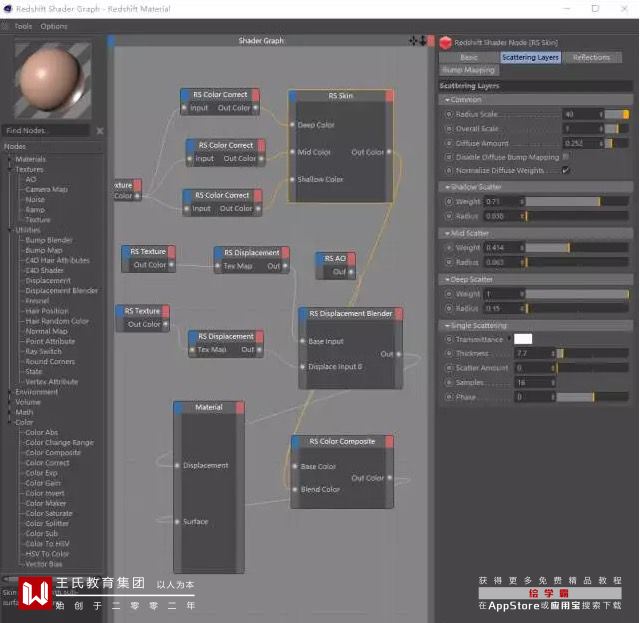The image size is (640, 623).
Task: Click the clear X icon beside Find Nodes
Action: click(100, 131)
